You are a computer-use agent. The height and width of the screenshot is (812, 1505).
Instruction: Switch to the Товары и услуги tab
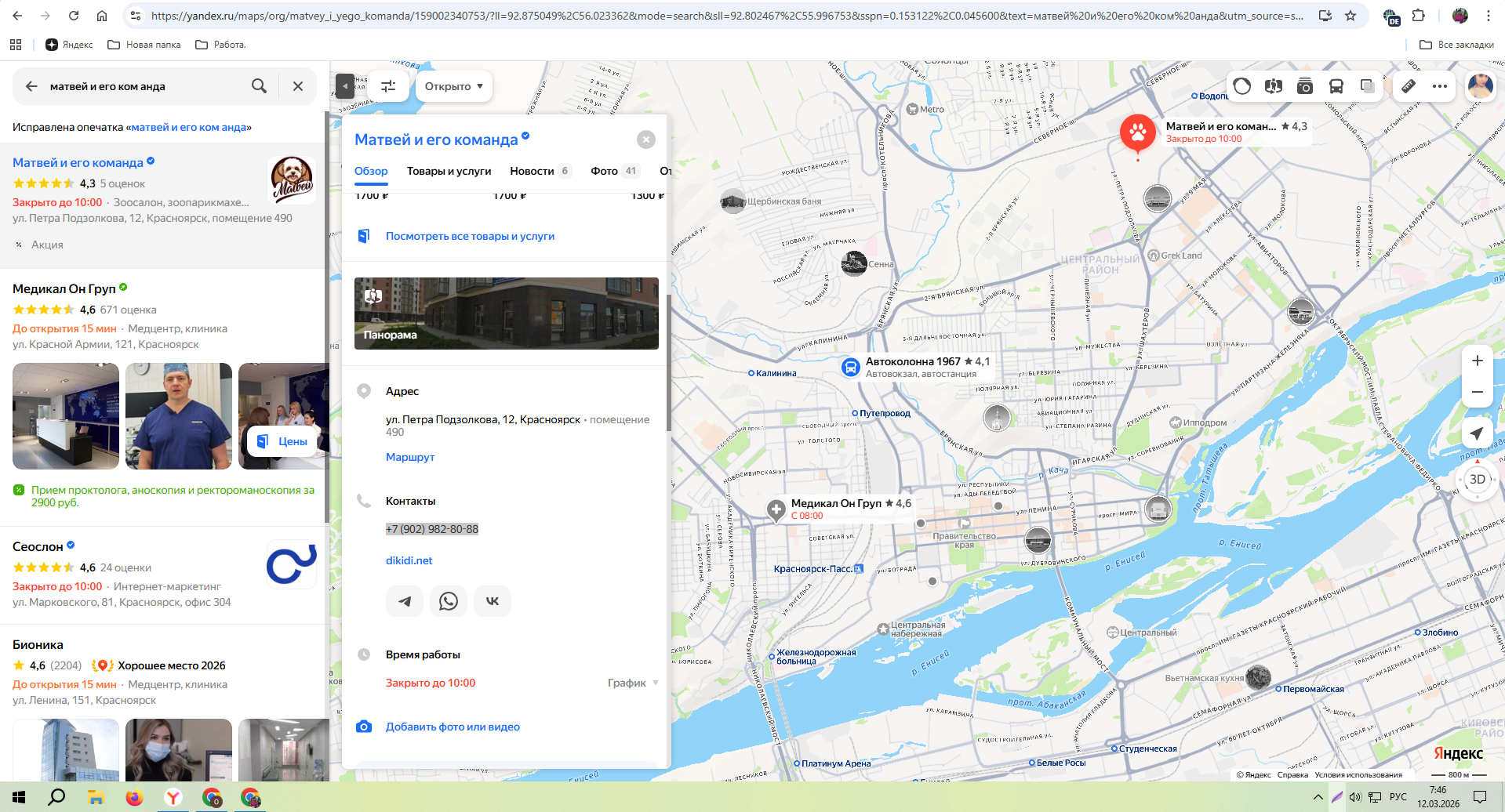(449, 171)
